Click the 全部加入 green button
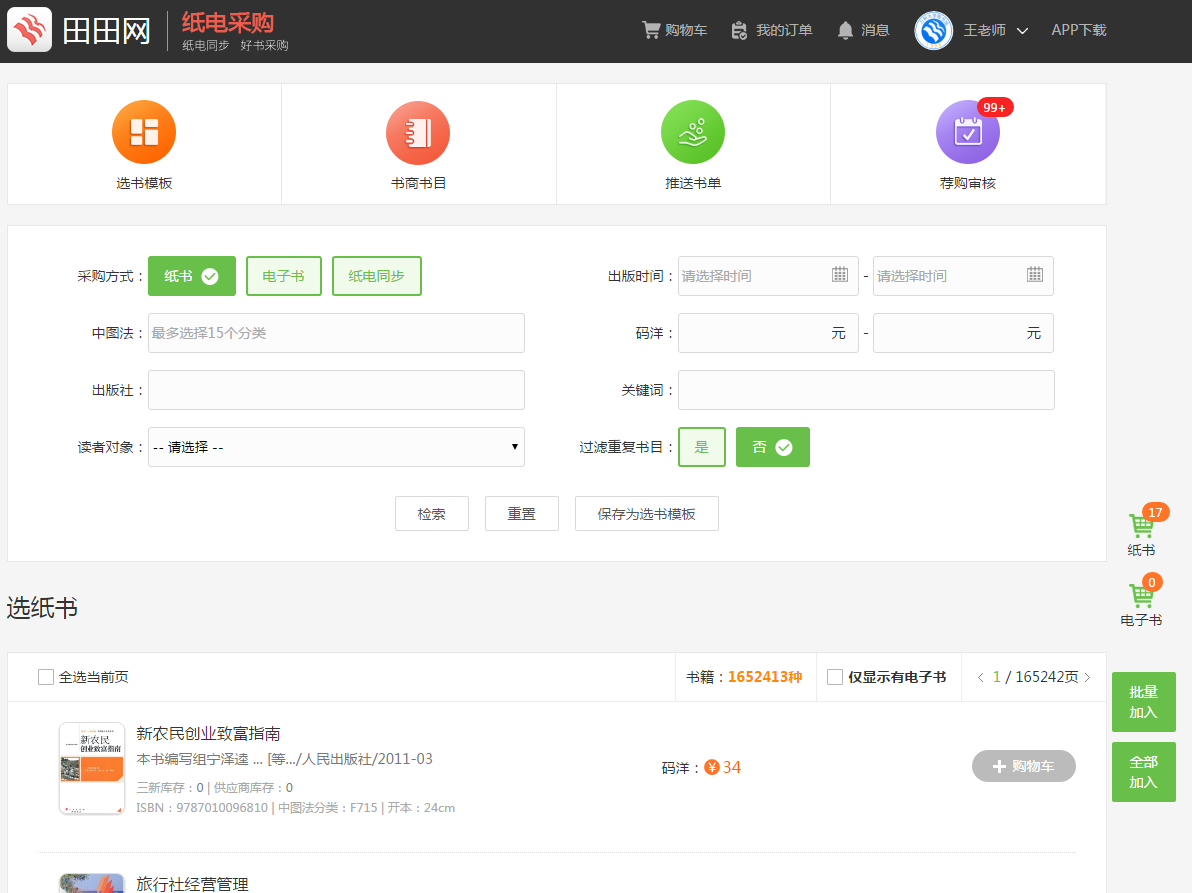This screenshot has height=893, width=1192. click(1143, 772)
